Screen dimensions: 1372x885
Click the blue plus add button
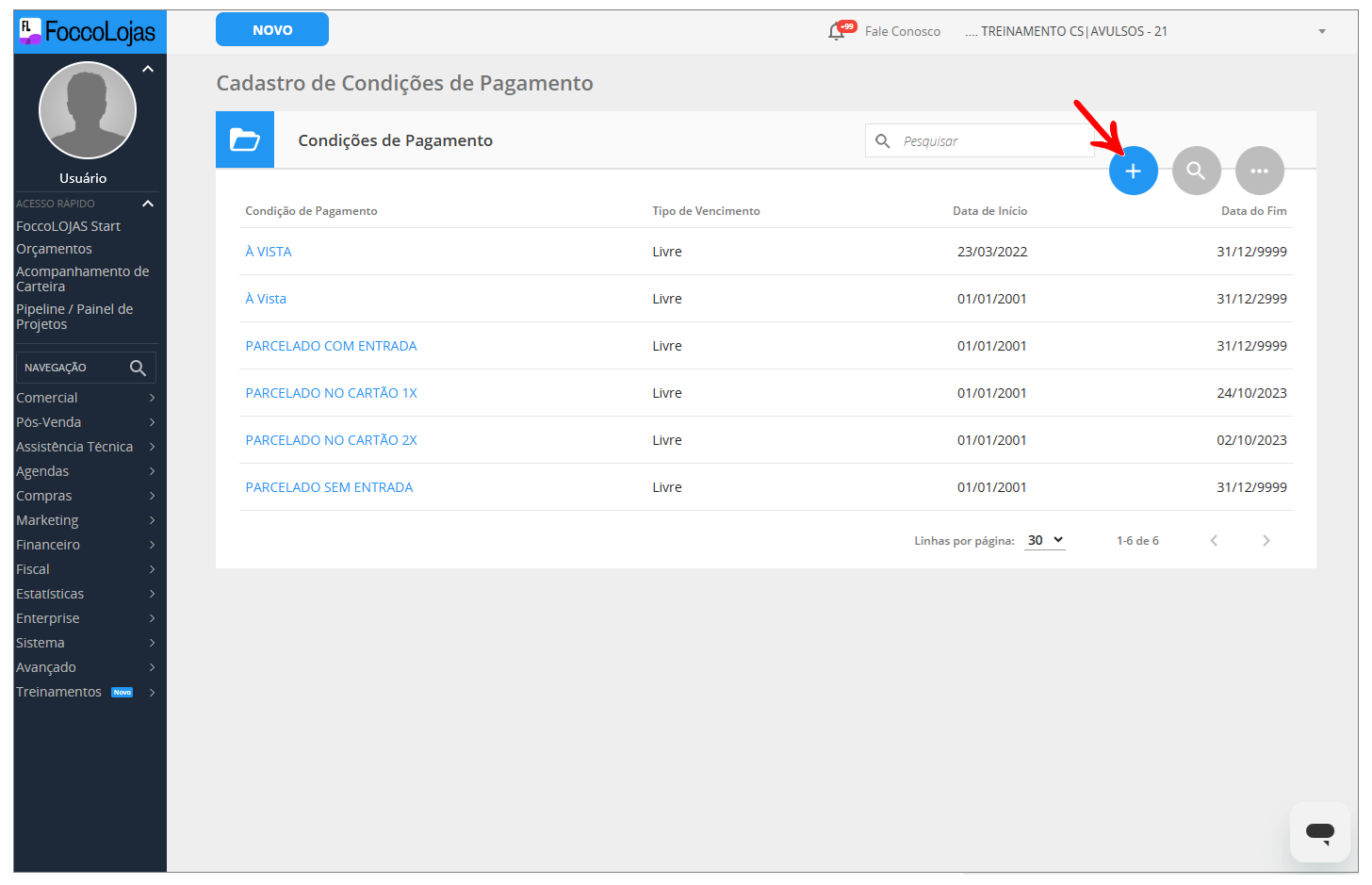pos(1133,172)
